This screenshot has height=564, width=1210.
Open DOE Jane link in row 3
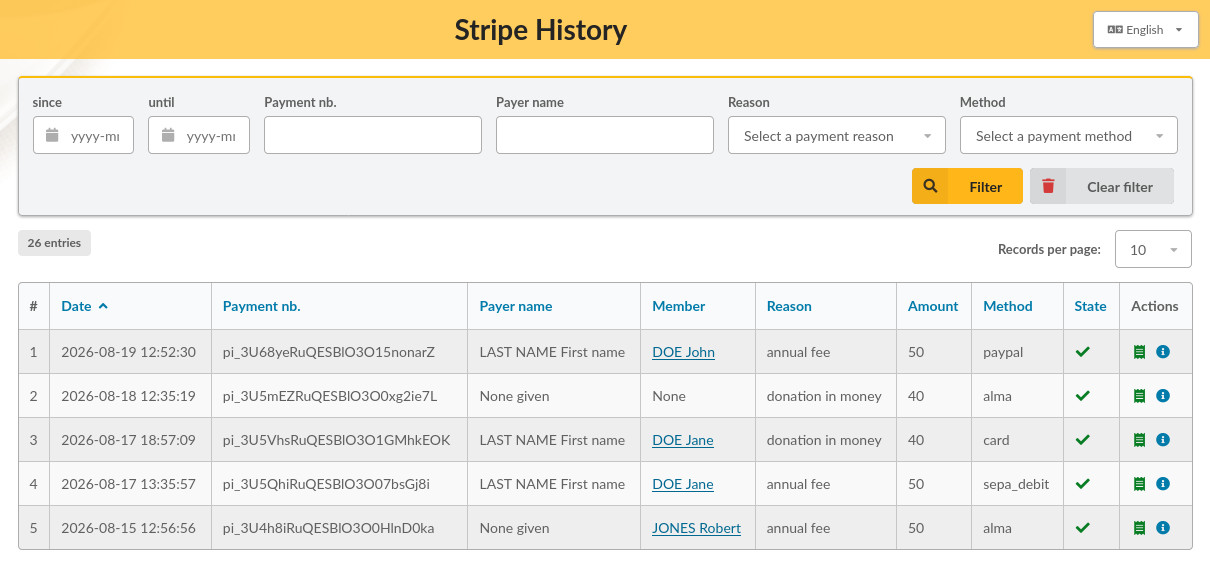pos(683,440)
